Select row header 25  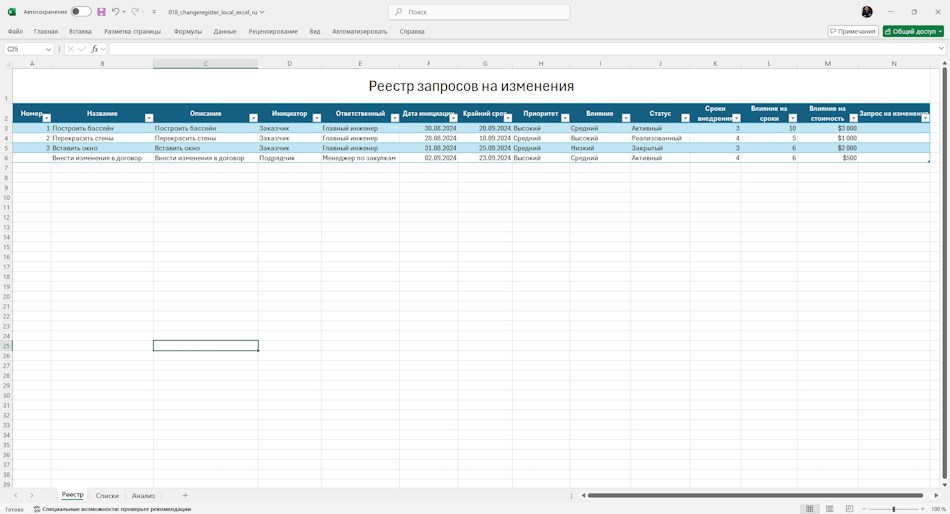tap(7, 346)
